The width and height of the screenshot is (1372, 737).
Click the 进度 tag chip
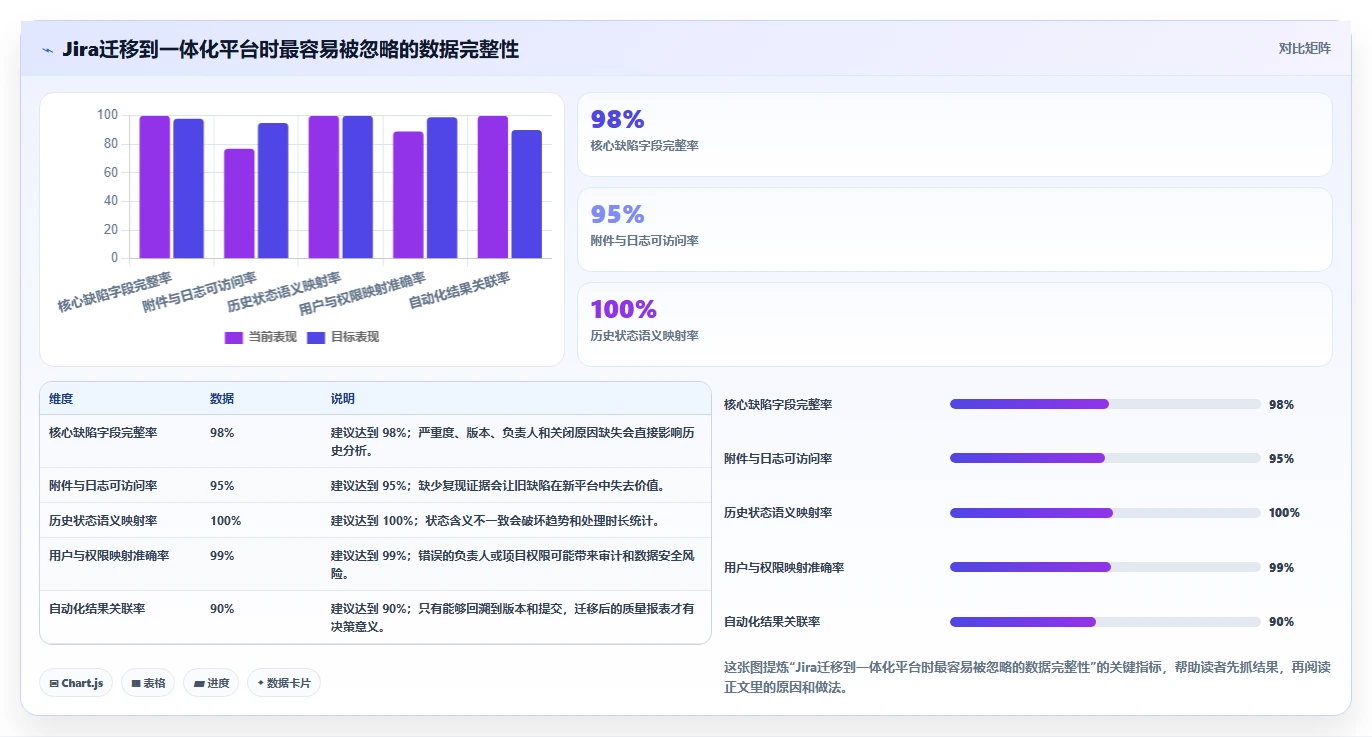click(211, 683)
